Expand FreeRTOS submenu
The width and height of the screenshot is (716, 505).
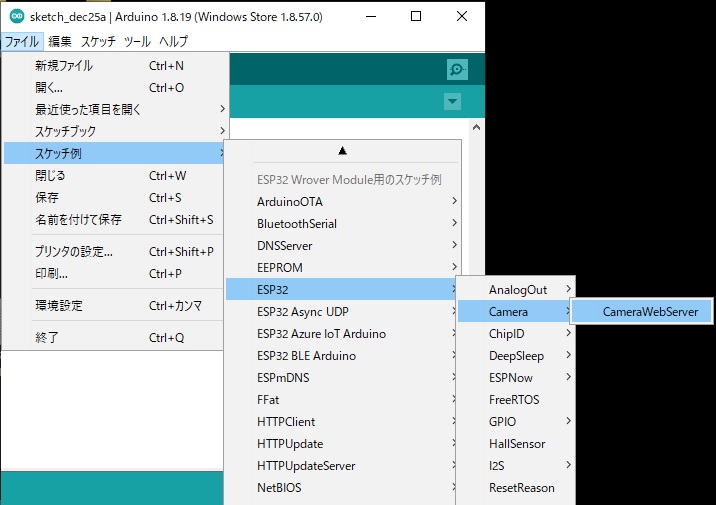tap(516, 400)
